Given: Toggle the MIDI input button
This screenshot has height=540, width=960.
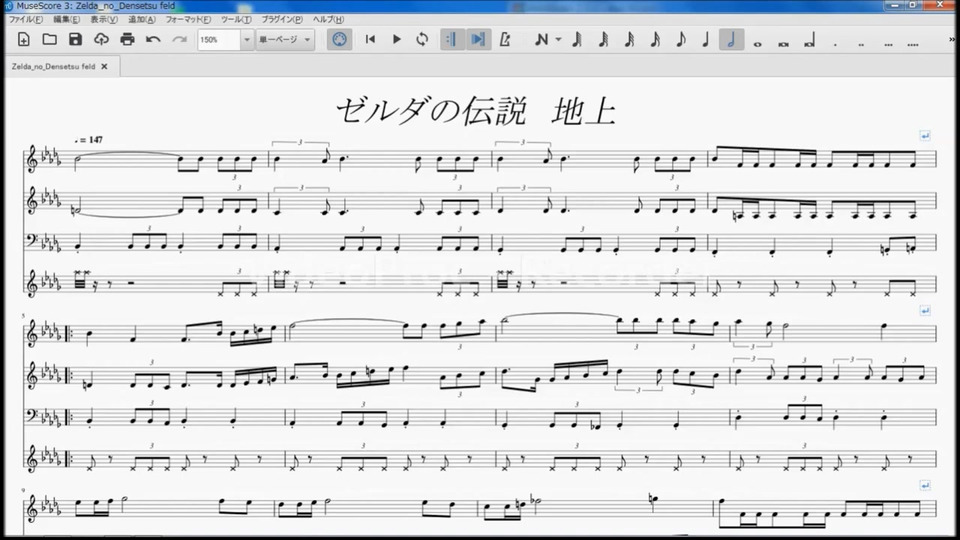Looking at the screenshot, I should pos(339,40).
